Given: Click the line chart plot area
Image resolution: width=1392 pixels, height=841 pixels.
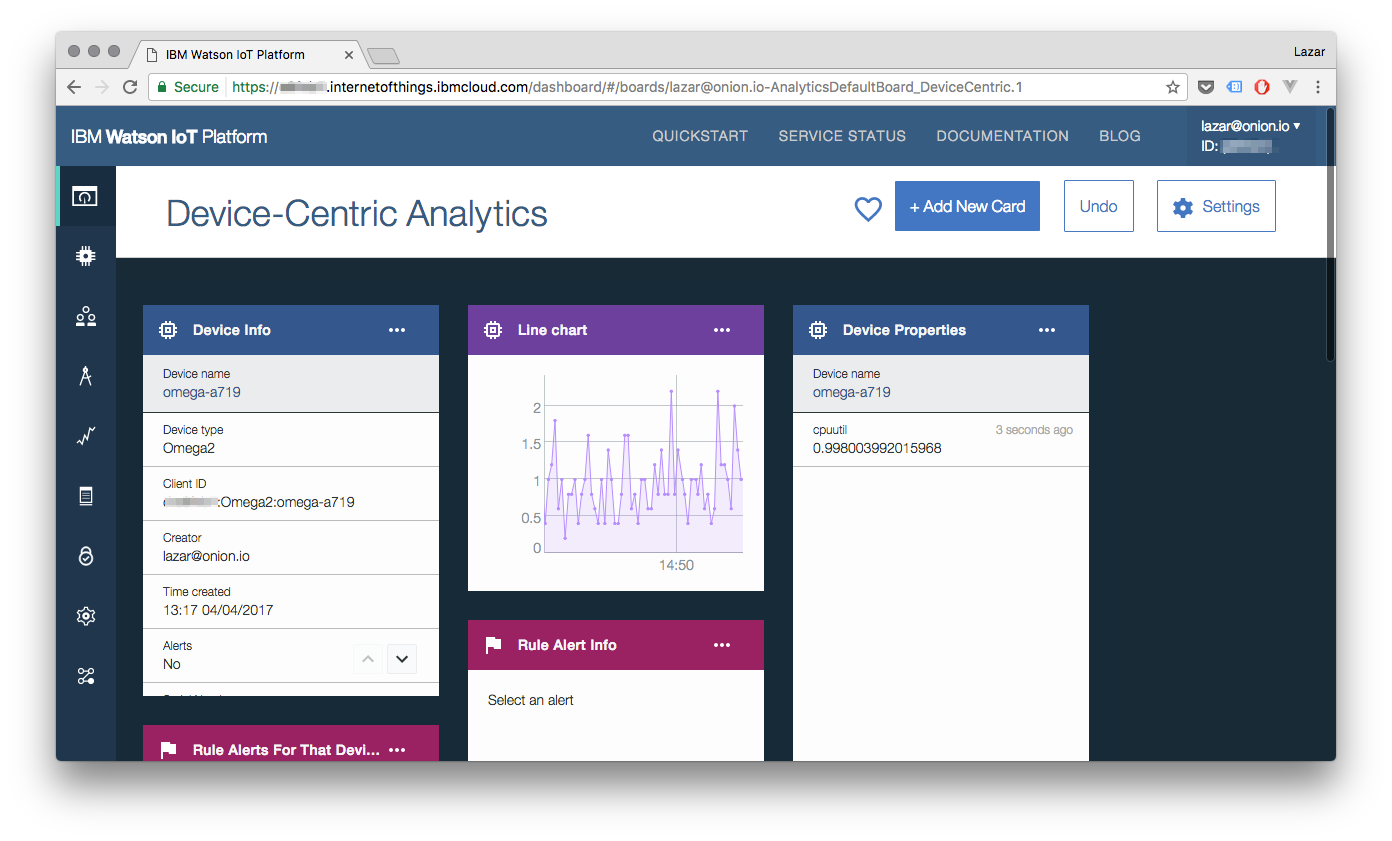Looking at the screenshot, I should pos(644,464).
